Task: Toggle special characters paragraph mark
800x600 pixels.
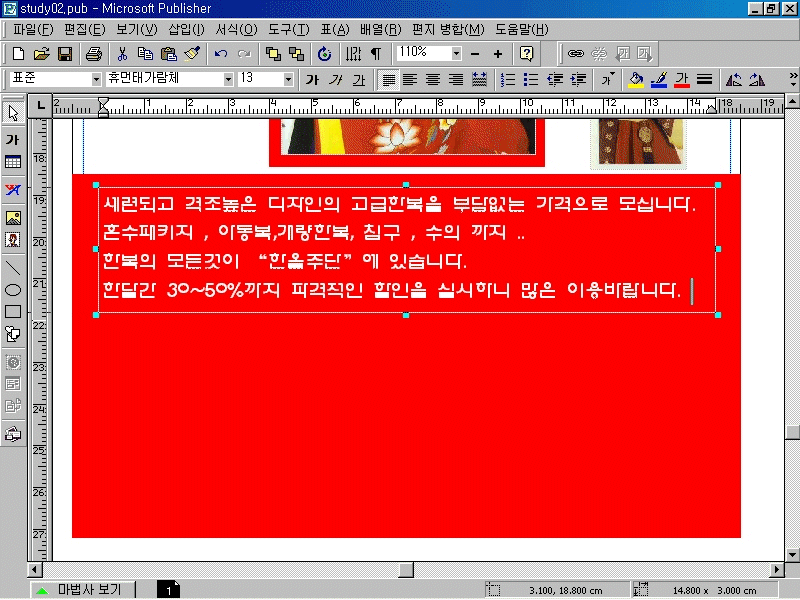Action: pos(376,54)
